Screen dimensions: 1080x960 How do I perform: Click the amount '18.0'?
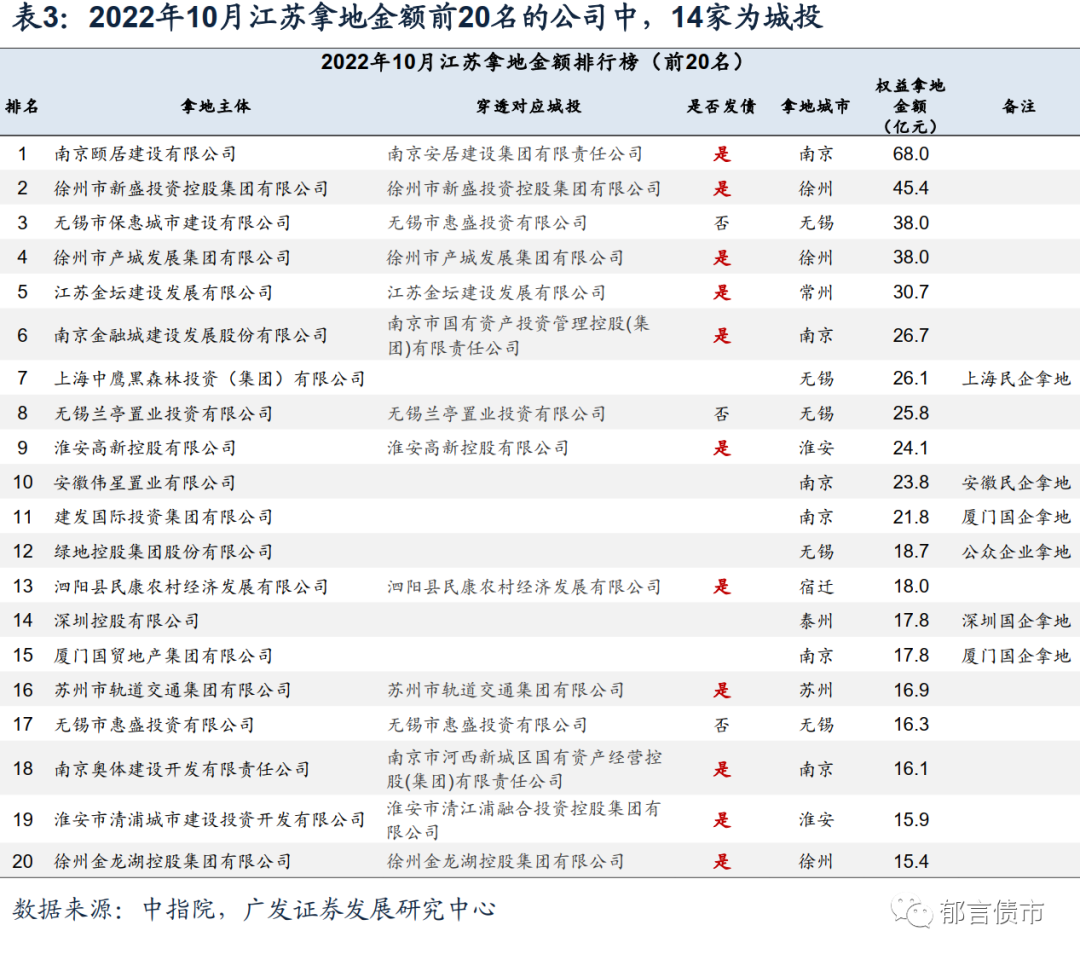pyautogui.click(x=911, y=587)
